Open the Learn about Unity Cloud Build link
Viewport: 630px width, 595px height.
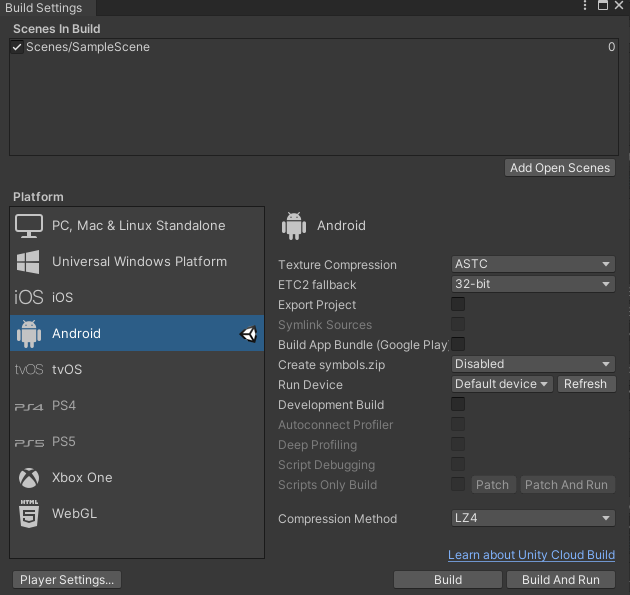coord(531,555)
